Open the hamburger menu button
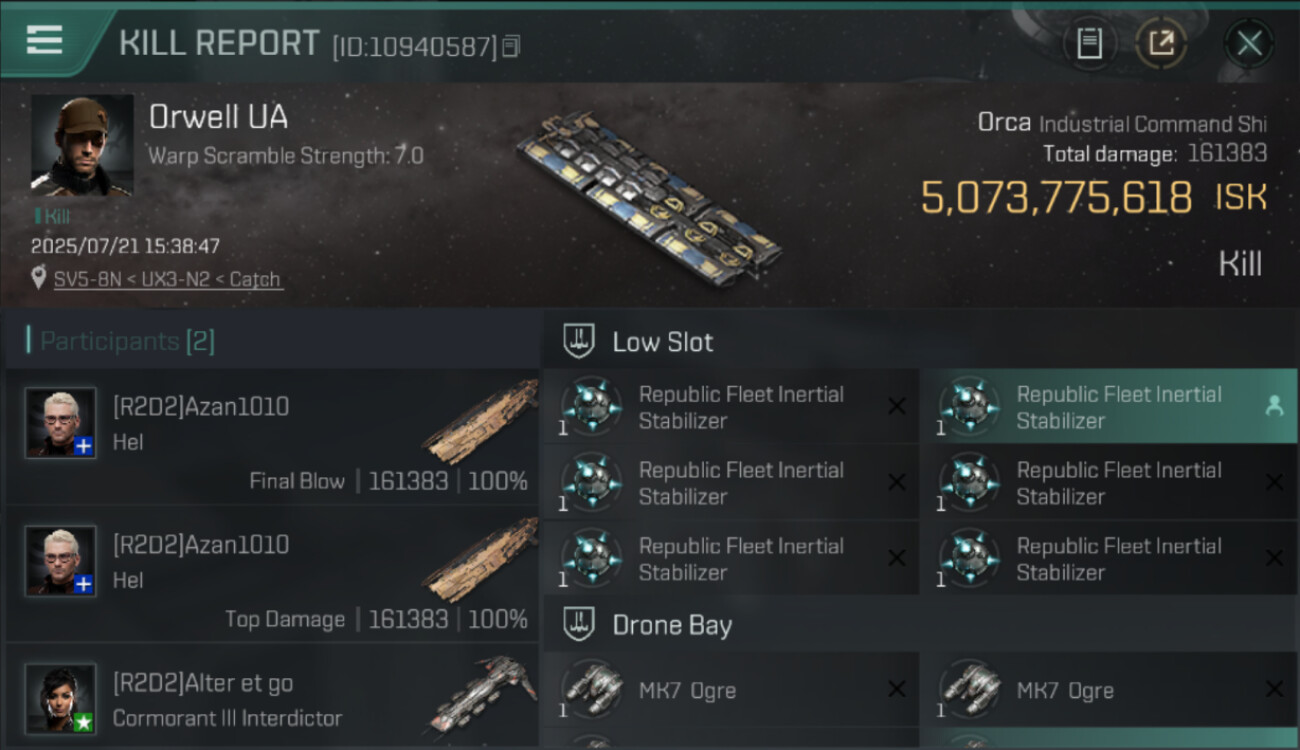Screen dimensions: 1300x750 tap(45, 41)
